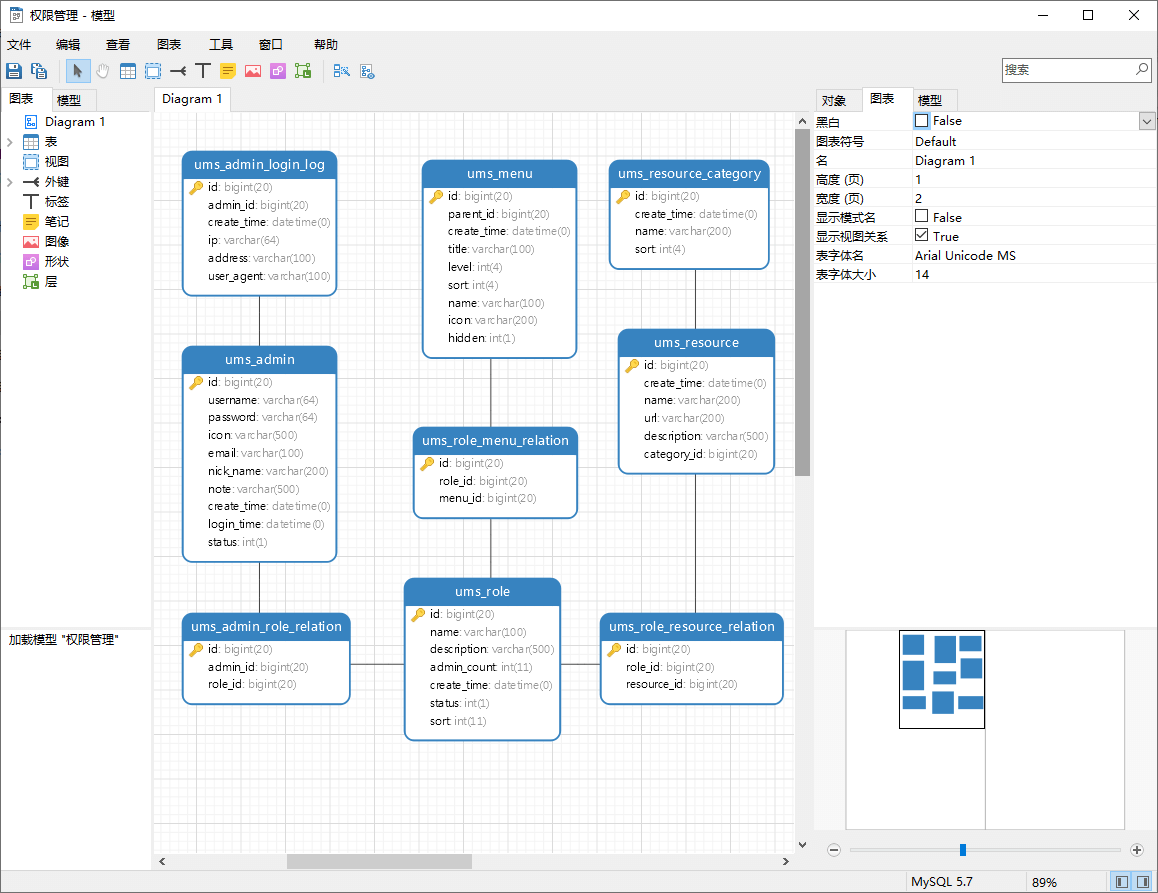This screenshot has height=893, width=1158.
Task: Select 标签 item in the tree
Action: click(57, 202)
